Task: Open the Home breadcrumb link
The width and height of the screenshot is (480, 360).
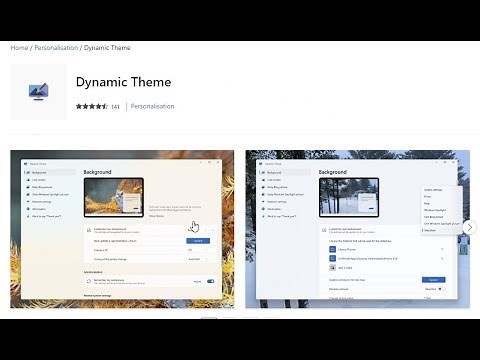Action: point(19,48)
